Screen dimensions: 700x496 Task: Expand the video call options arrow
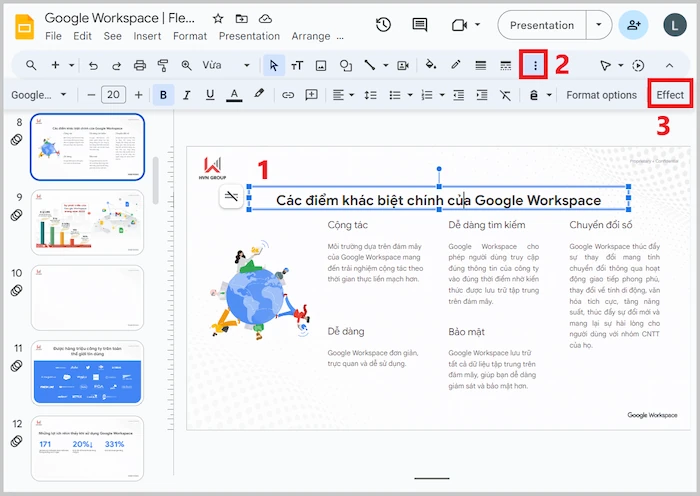(478, 25)
